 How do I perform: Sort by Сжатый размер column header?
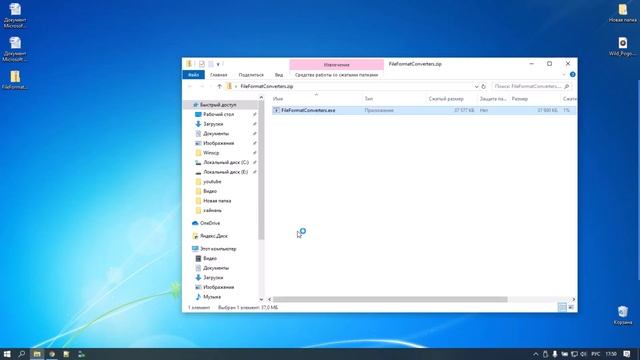pos(452,99)
